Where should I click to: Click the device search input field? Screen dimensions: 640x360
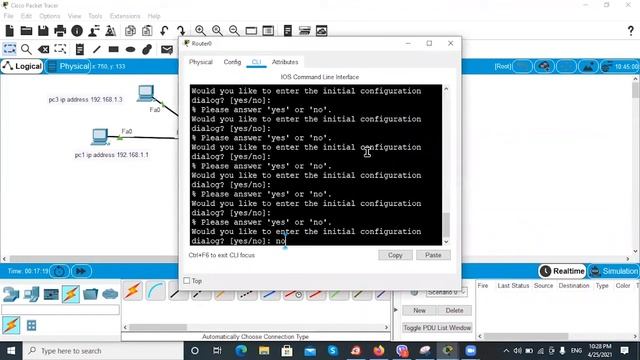click(60, 310)
